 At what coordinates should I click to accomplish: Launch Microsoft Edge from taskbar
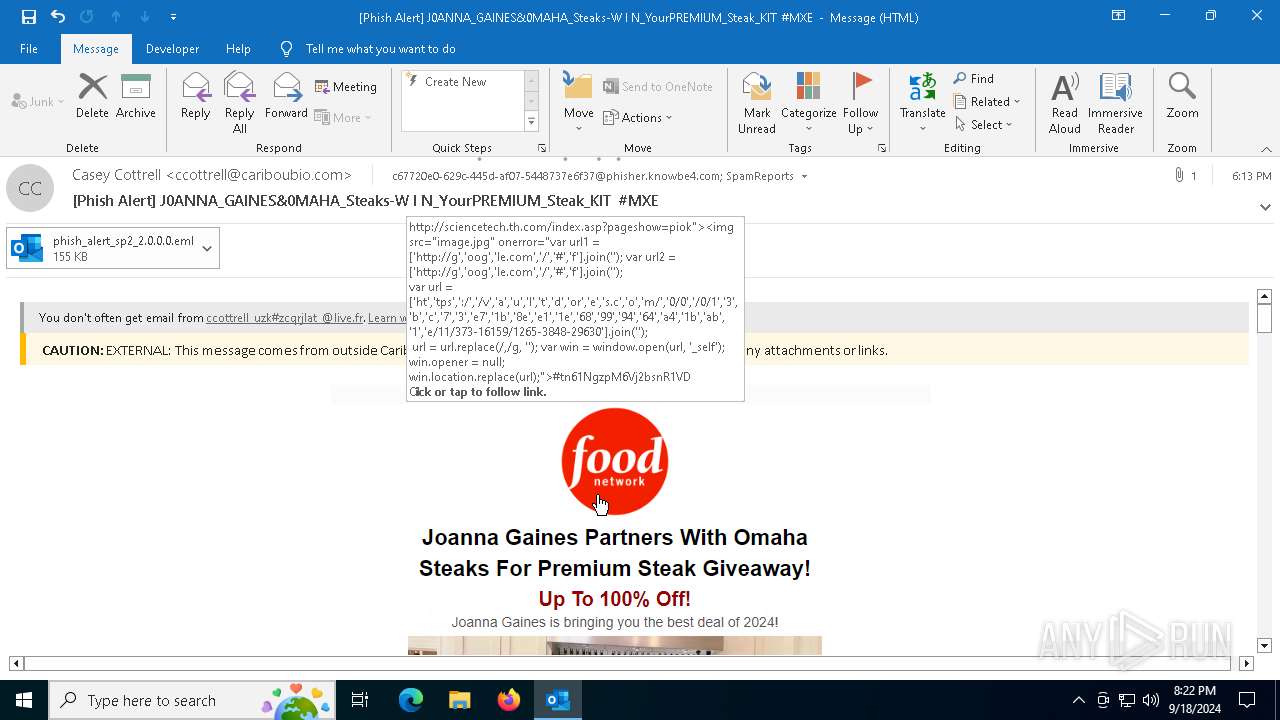411,700
